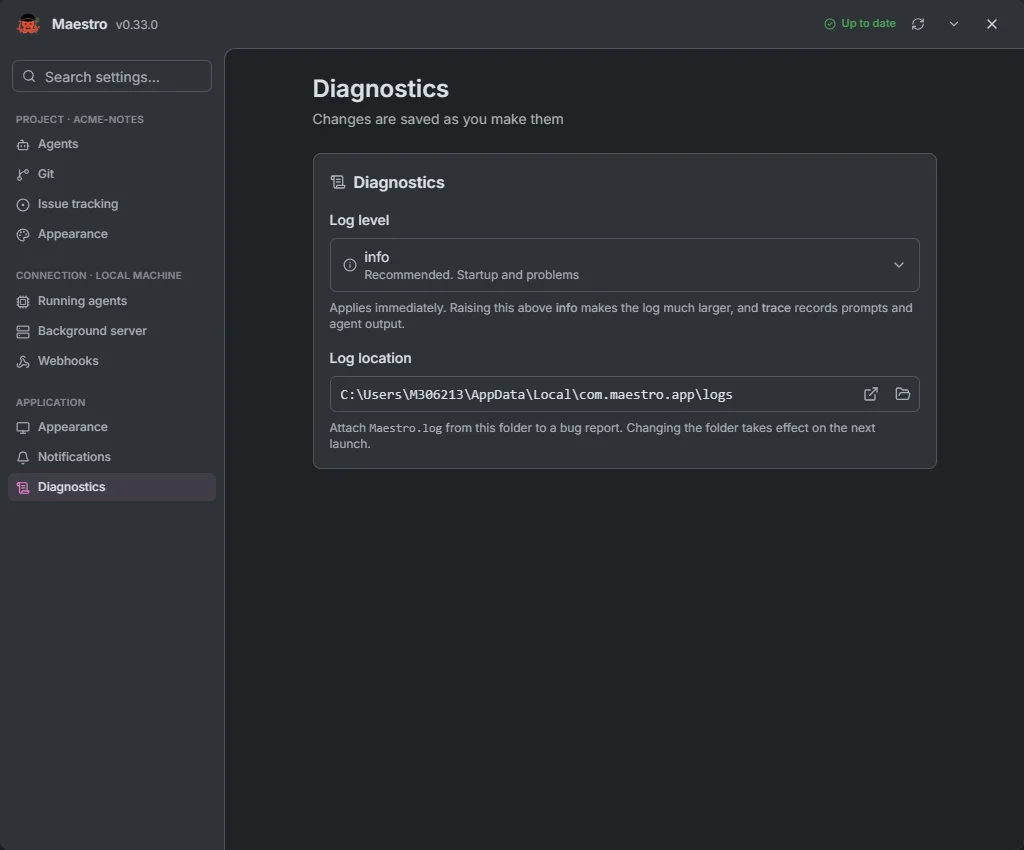Click the refresh updates icon

(918, 24)
